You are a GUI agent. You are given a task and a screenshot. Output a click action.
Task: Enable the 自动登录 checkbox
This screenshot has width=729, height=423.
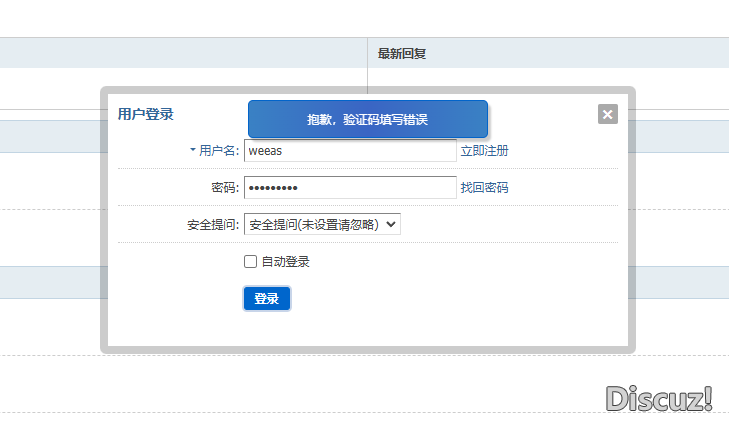(x=251, y=262)
